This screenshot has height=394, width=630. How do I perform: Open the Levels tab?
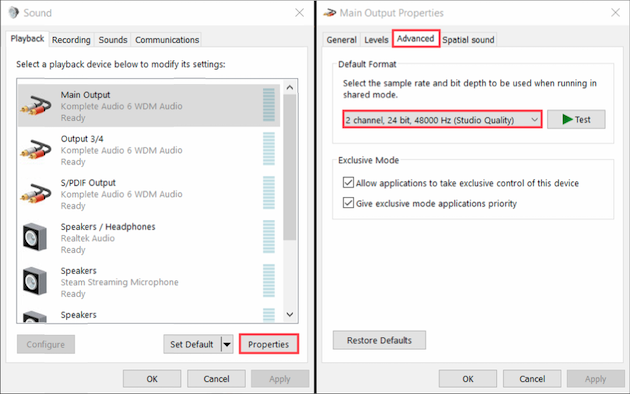376,40
